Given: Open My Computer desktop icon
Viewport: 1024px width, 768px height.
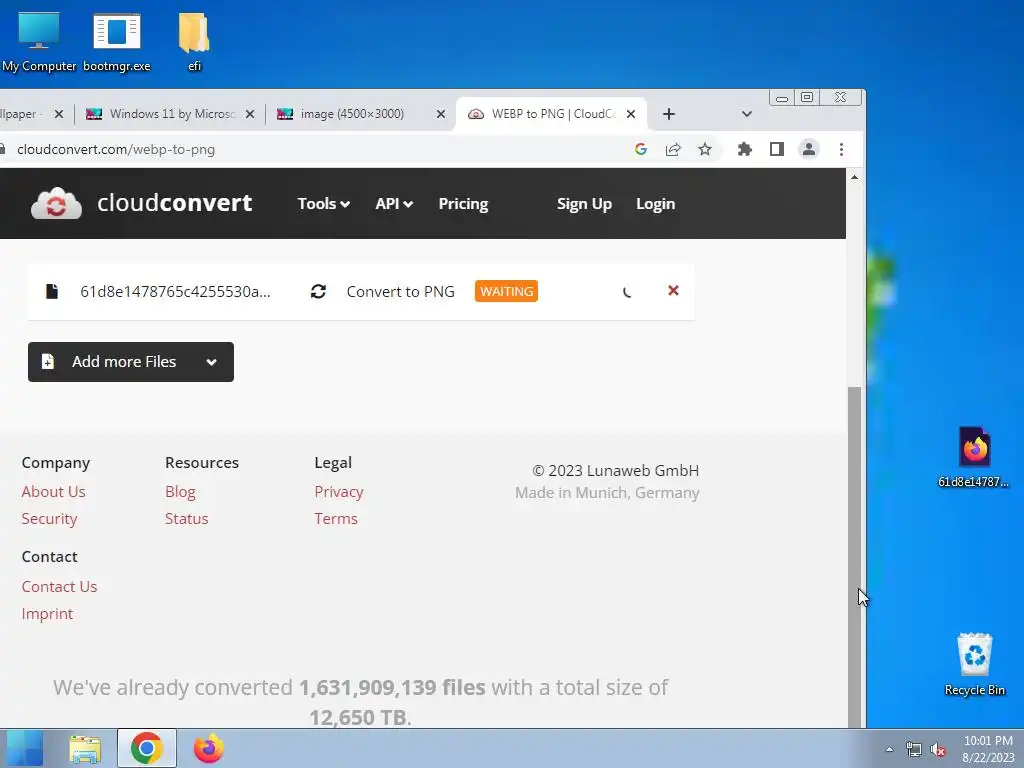Looking at the screenshot, I should (x=38, y=42).
